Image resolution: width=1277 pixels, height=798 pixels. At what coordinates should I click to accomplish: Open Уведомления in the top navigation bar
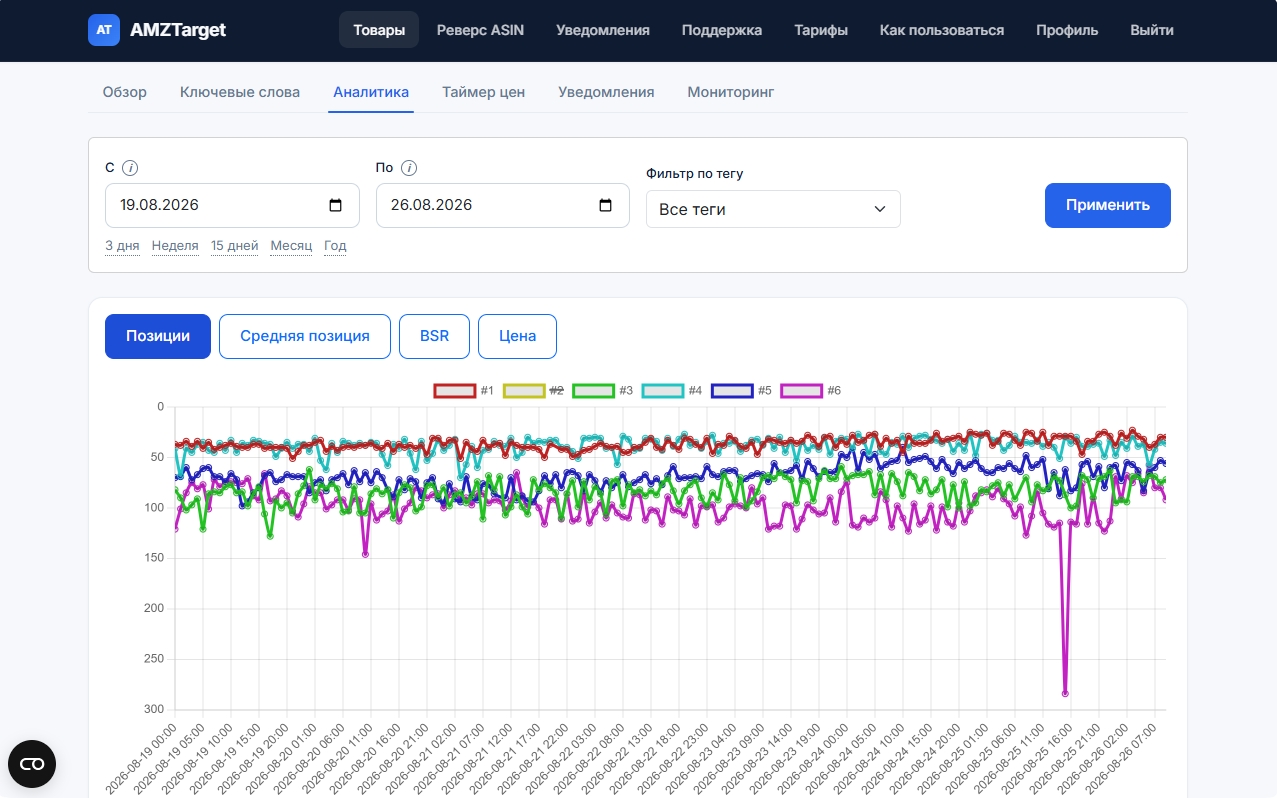pos(603,30)
